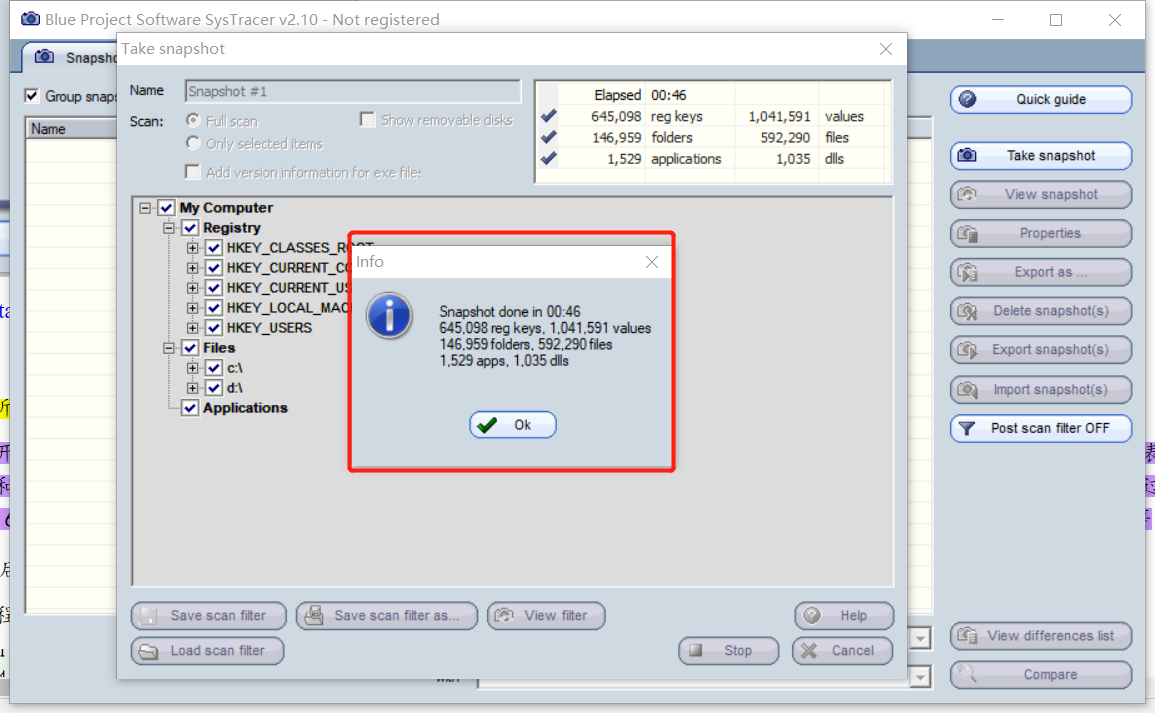This screenshot has width=1155, height=713.
Task: Click the folder icon on Load scan filter
Action: tap(149, 651)
